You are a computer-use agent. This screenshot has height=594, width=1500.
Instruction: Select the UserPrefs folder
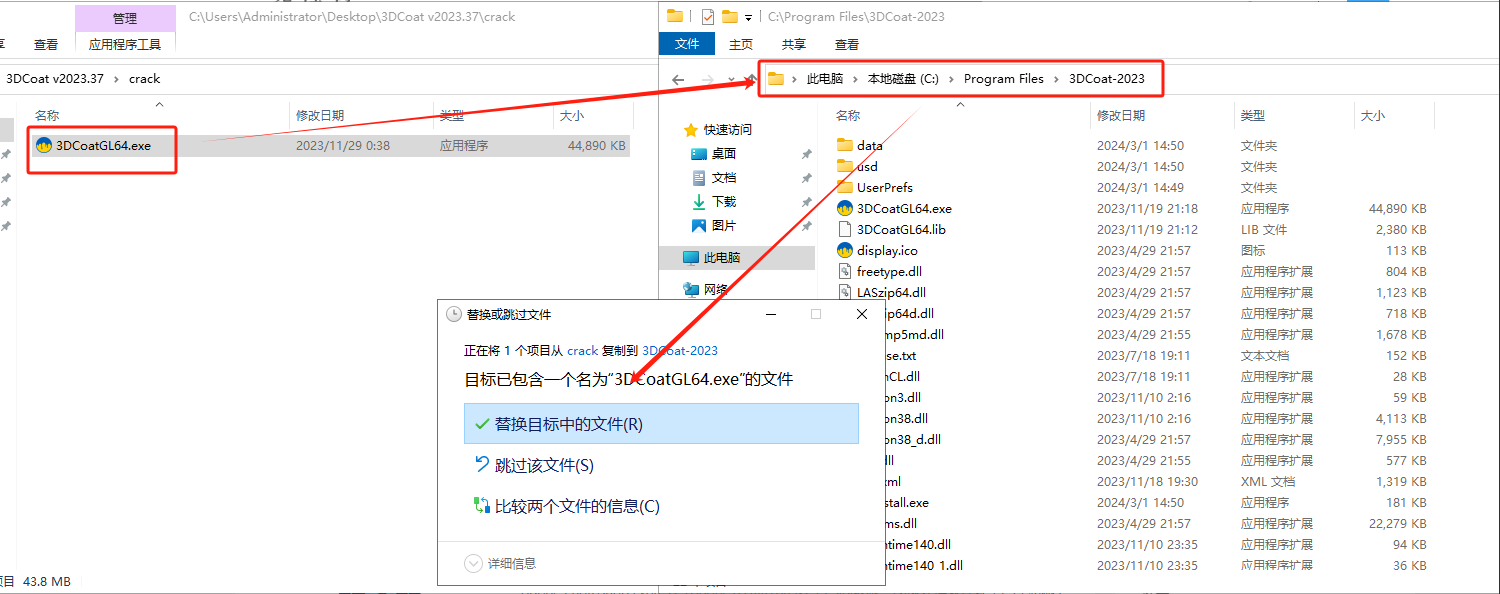pos(884,187)
